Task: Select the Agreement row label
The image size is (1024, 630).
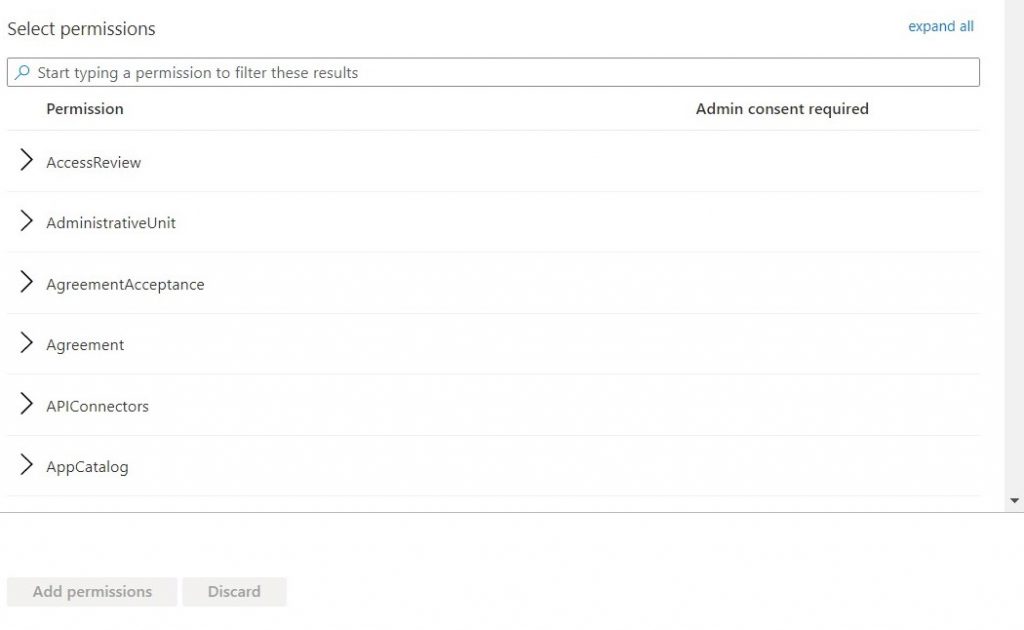Action: (85, 345)
